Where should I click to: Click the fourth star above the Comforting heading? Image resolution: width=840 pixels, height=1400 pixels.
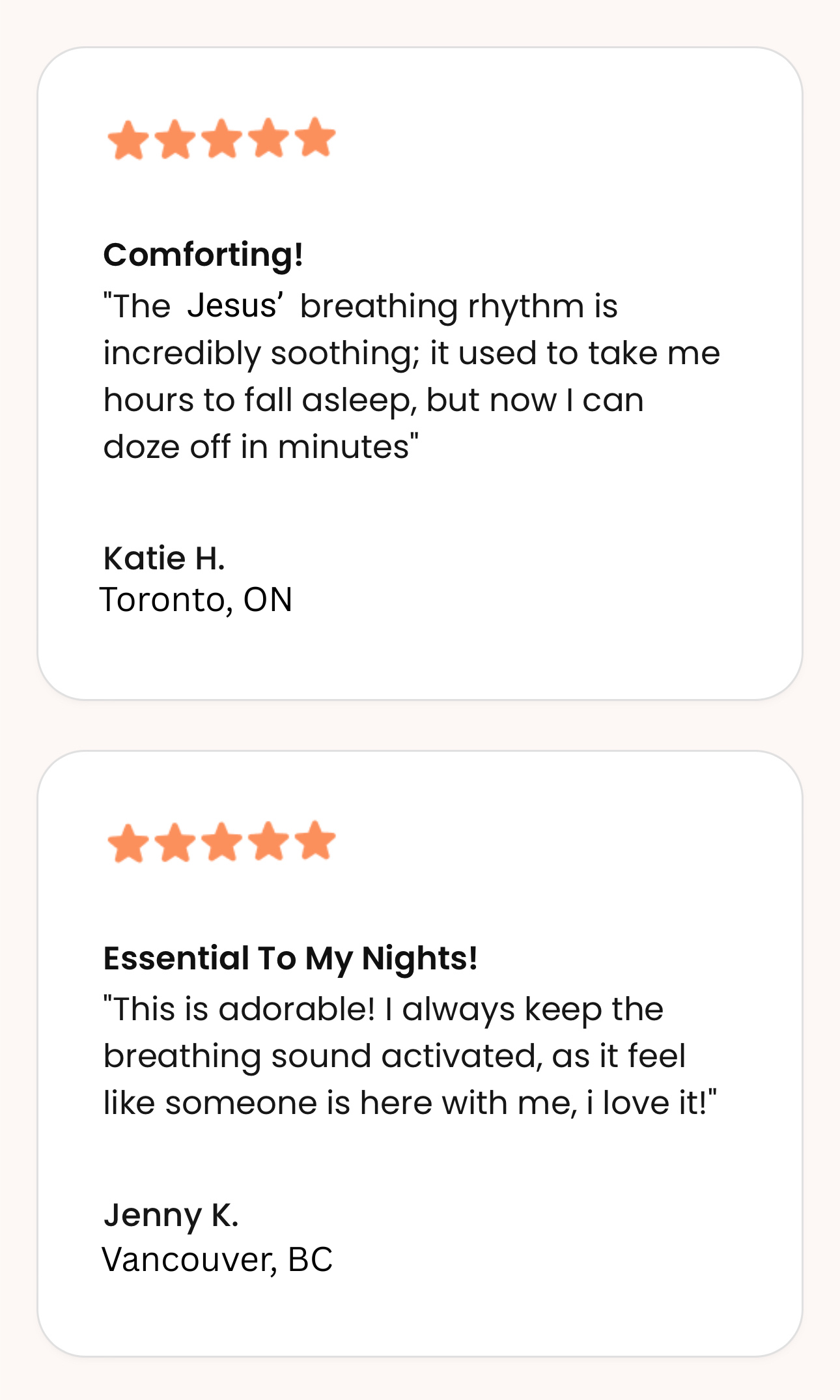(270, 139)
